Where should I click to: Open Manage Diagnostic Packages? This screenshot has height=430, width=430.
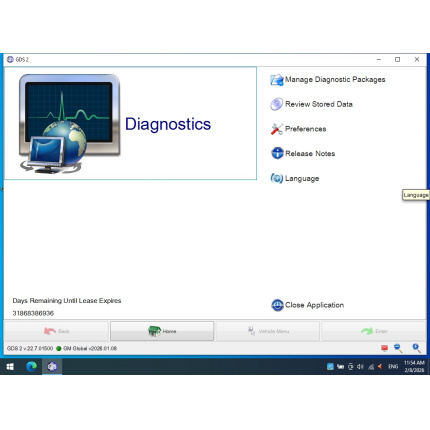328,80
